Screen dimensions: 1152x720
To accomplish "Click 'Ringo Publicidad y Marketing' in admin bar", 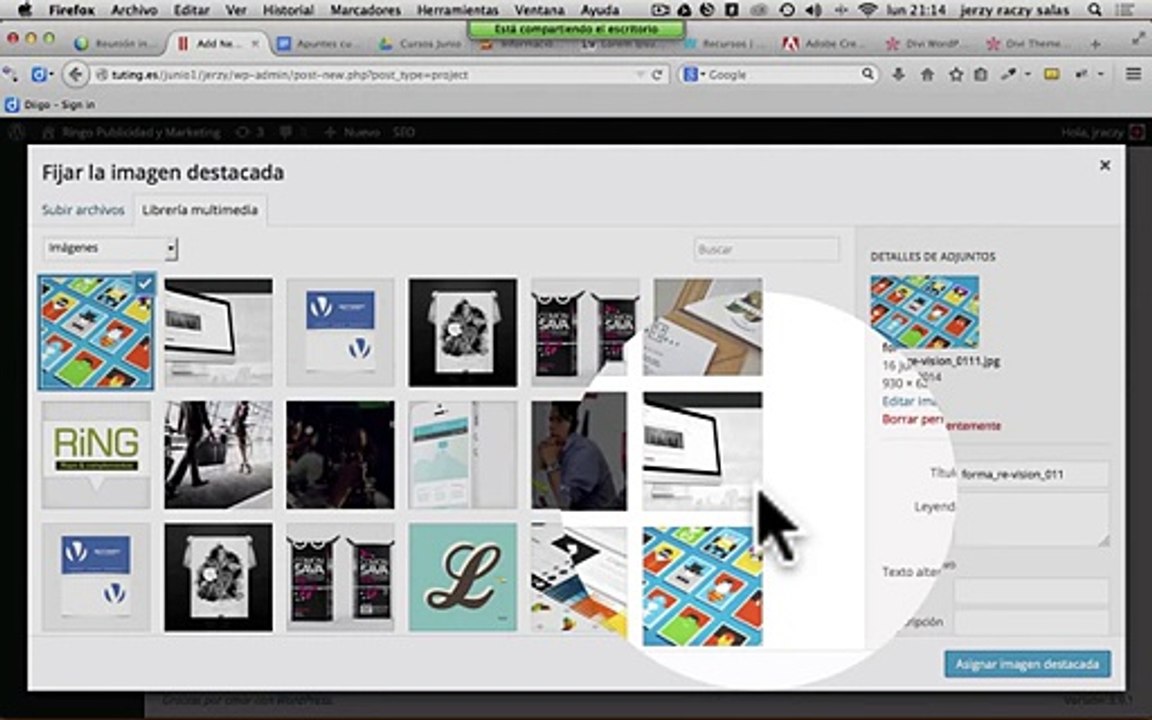I will [x=133, y=132].
